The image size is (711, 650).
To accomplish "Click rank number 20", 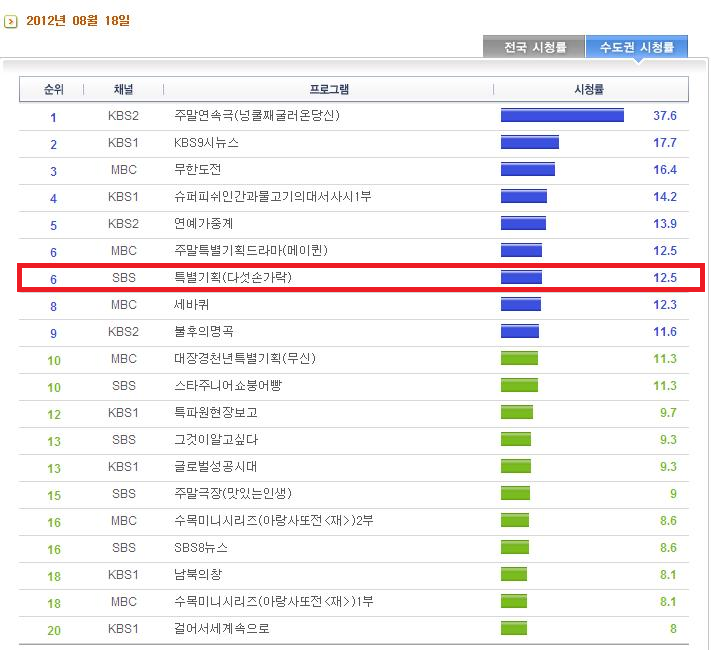I will tap(54, 630).
